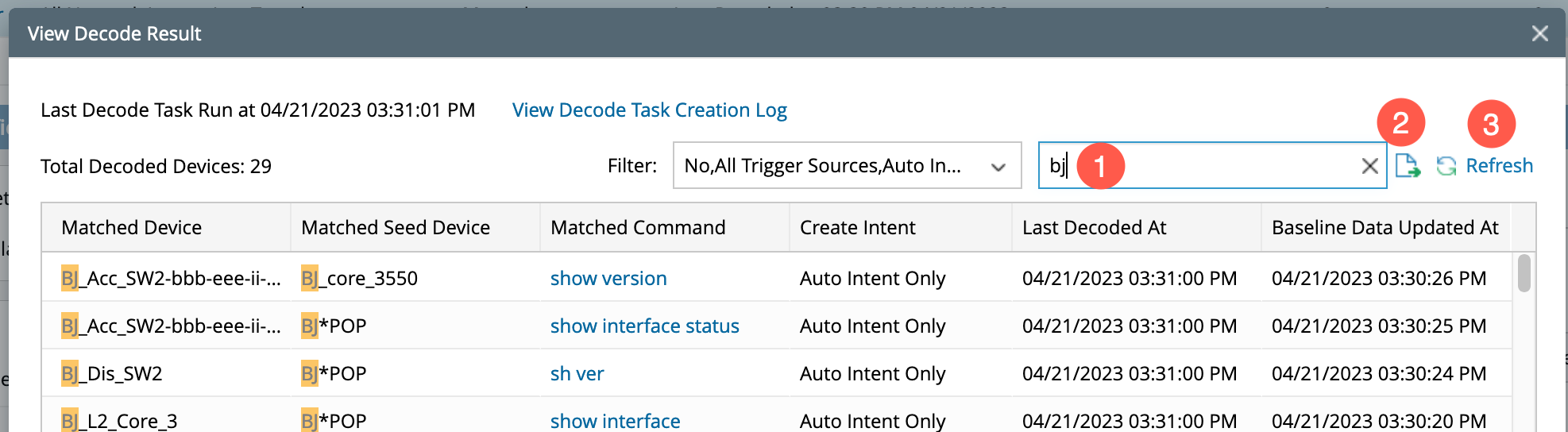Open View Decode Task Creation Log

(649, 110)
